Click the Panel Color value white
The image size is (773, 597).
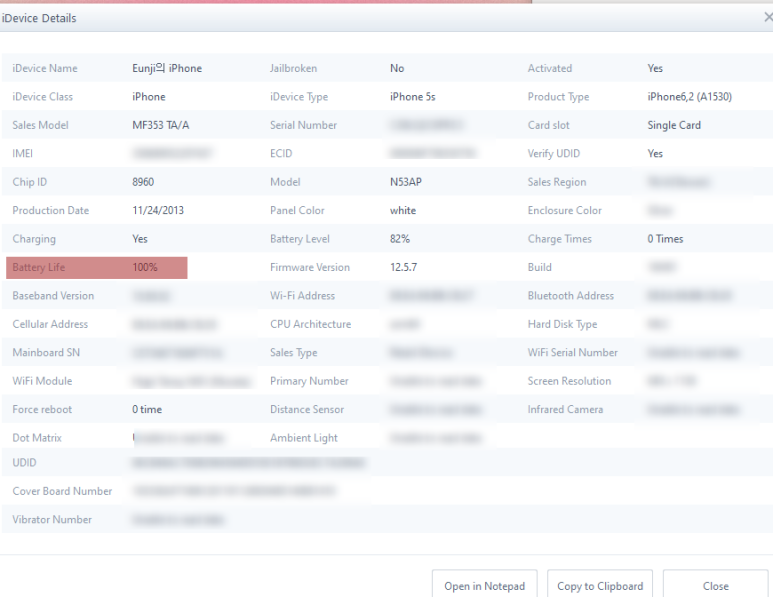403,211
